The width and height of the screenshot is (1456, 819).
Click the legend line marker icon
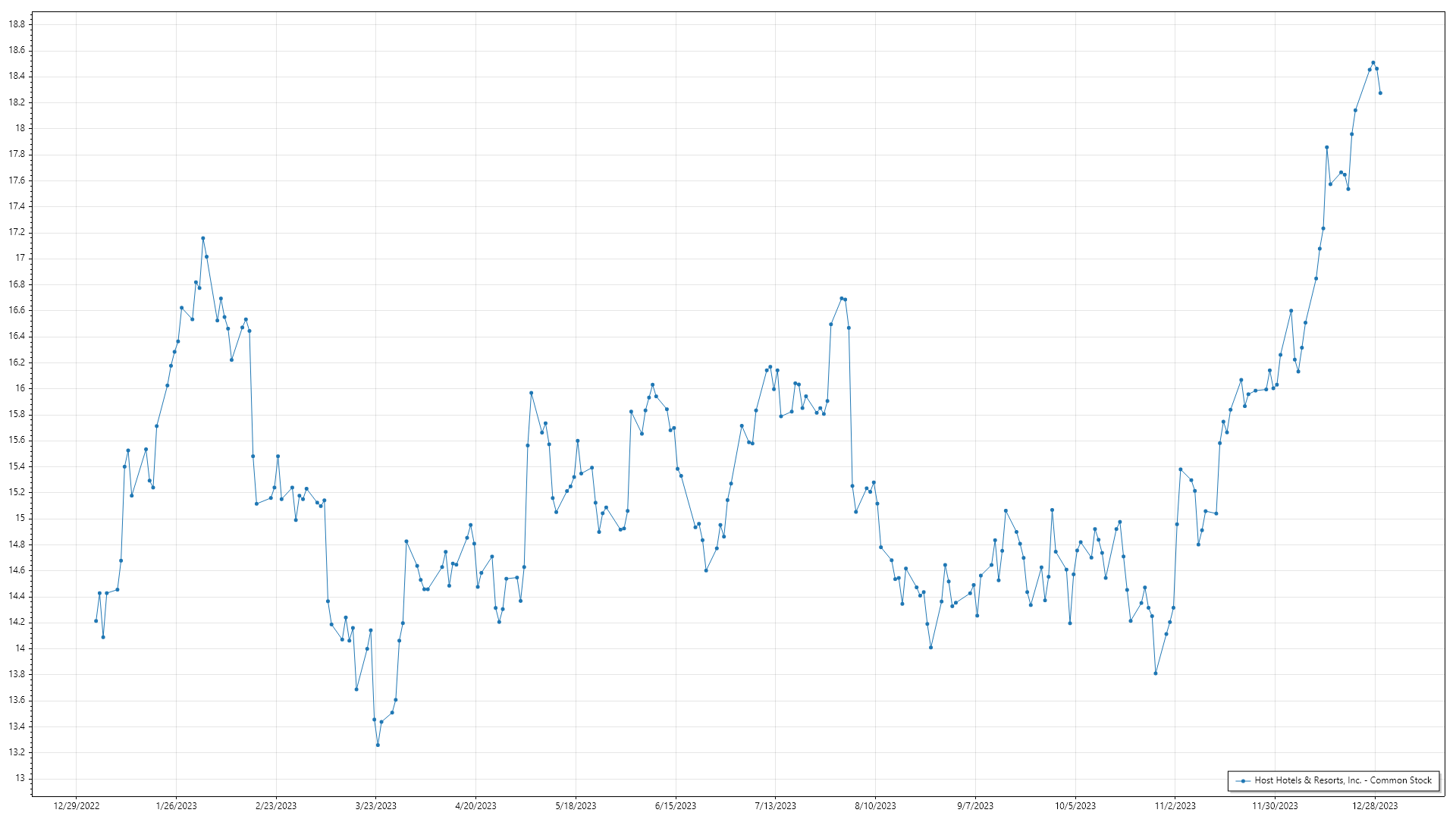(1243, 780)
